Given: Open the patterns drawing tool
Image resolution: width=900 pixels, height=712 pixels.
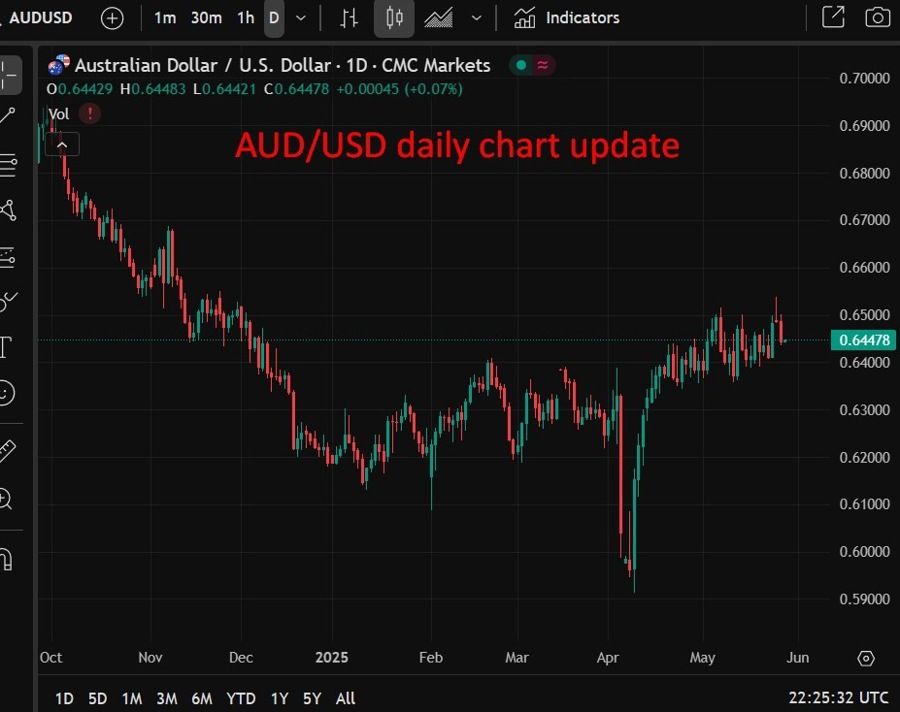Looking at the screenshot, I should point(8,210).
